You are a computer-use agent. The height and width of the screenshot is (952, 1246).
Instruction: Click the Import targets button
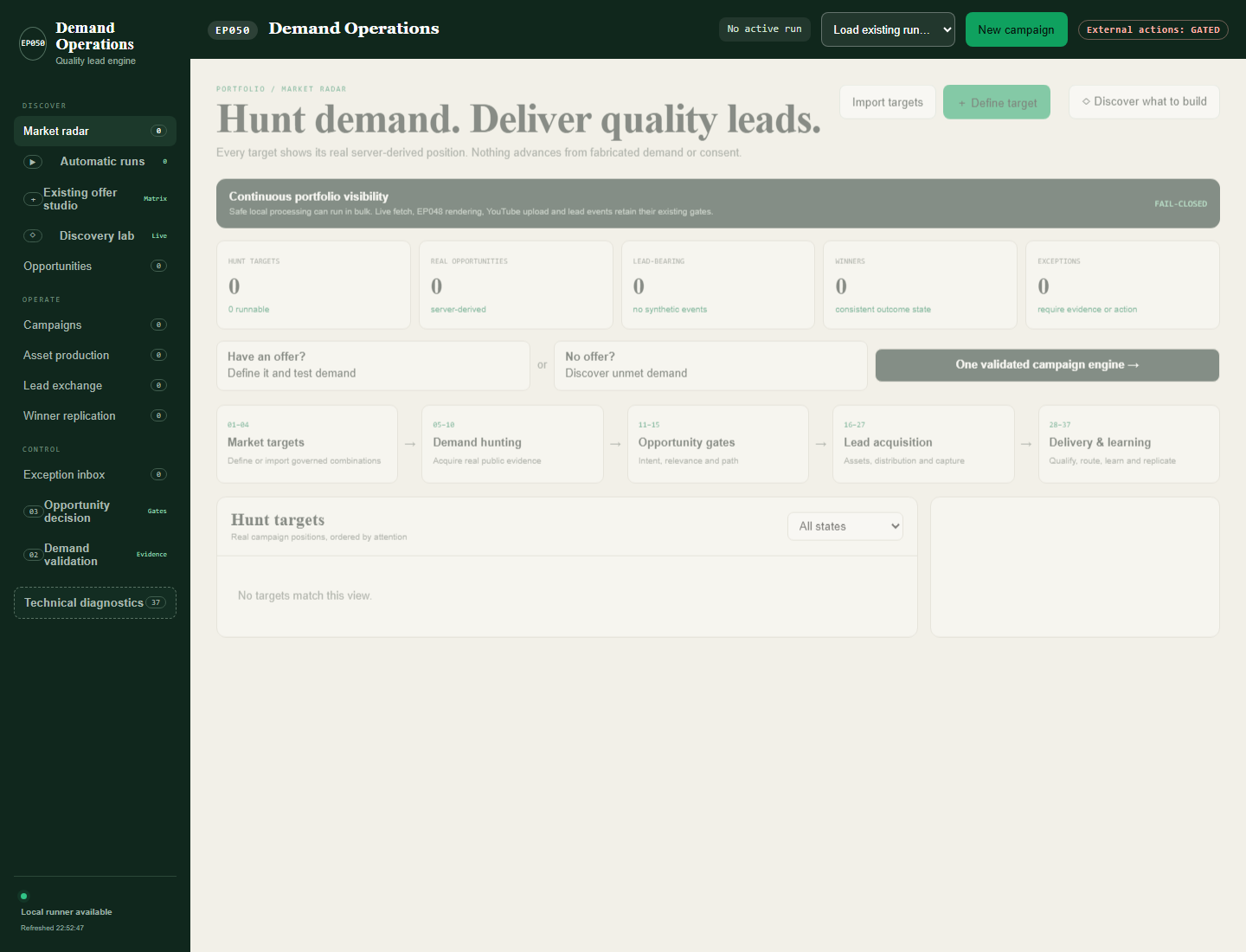[x=888, y=102]
